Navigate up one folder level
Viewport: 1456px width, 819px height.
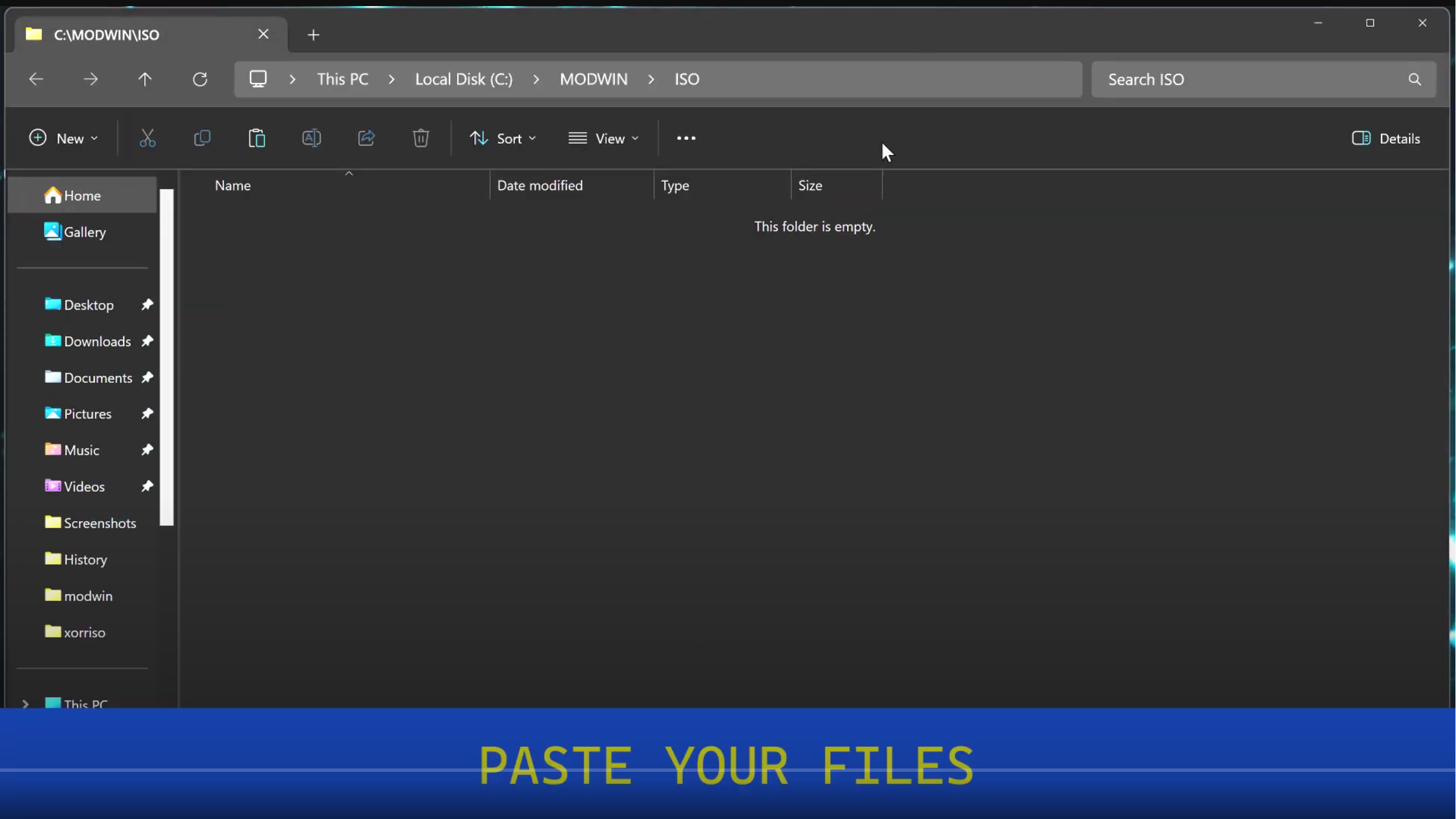(145, 79)
